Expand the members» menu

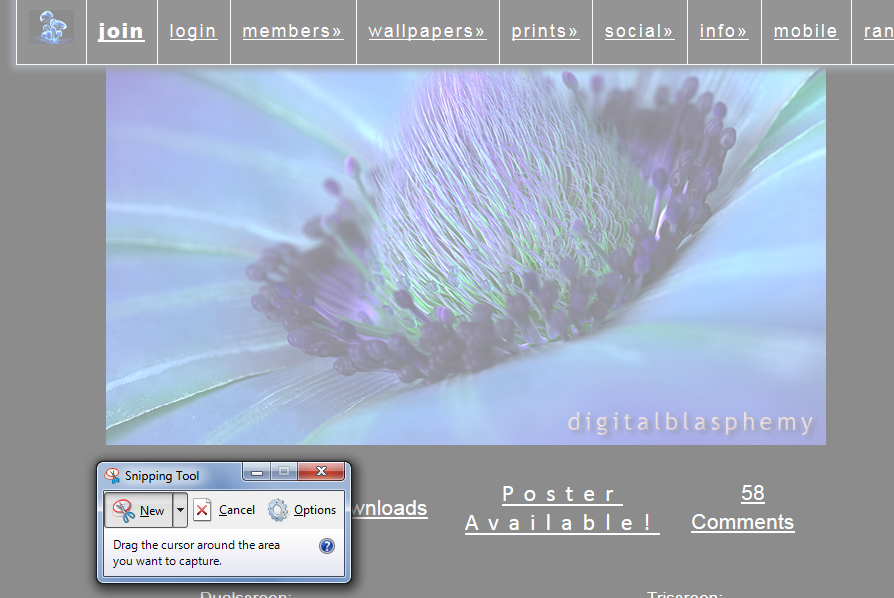pos(292,31)
